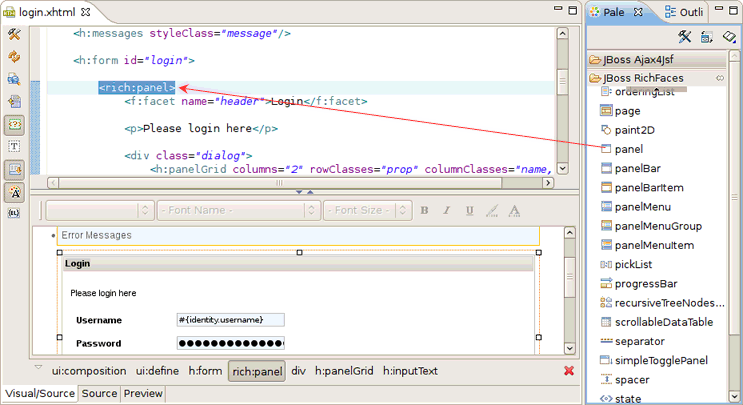The width and height of the screenshot is (743, 405).
Task: Toggle italic formatting button
Action: (x=446, y=210)
